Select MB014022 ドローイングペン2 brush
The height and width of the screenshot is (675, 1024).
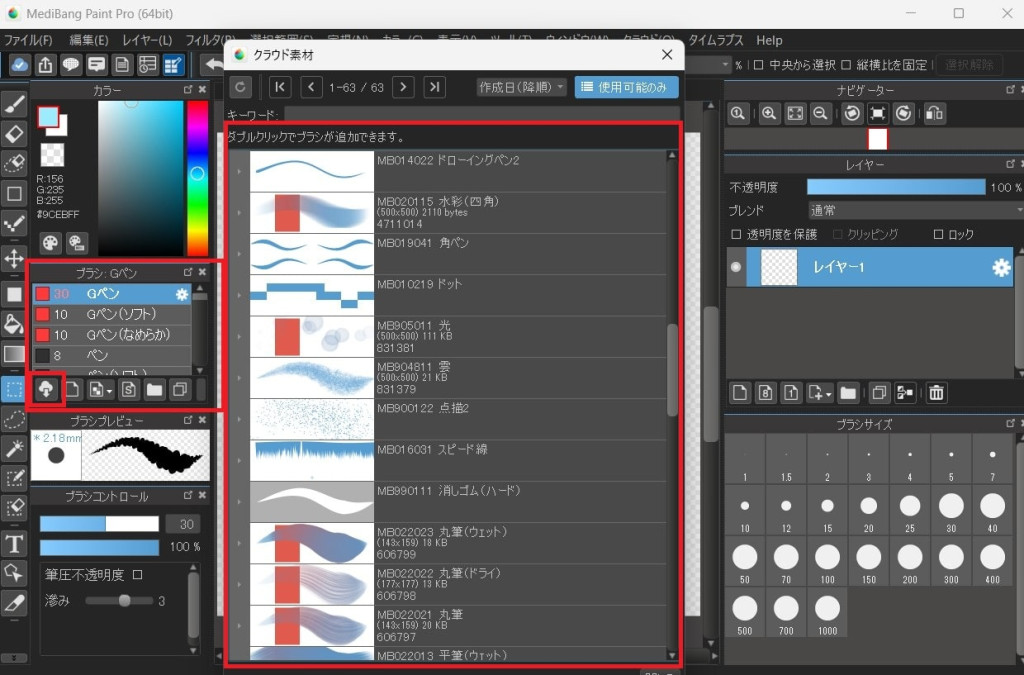(x=458, y=171)
